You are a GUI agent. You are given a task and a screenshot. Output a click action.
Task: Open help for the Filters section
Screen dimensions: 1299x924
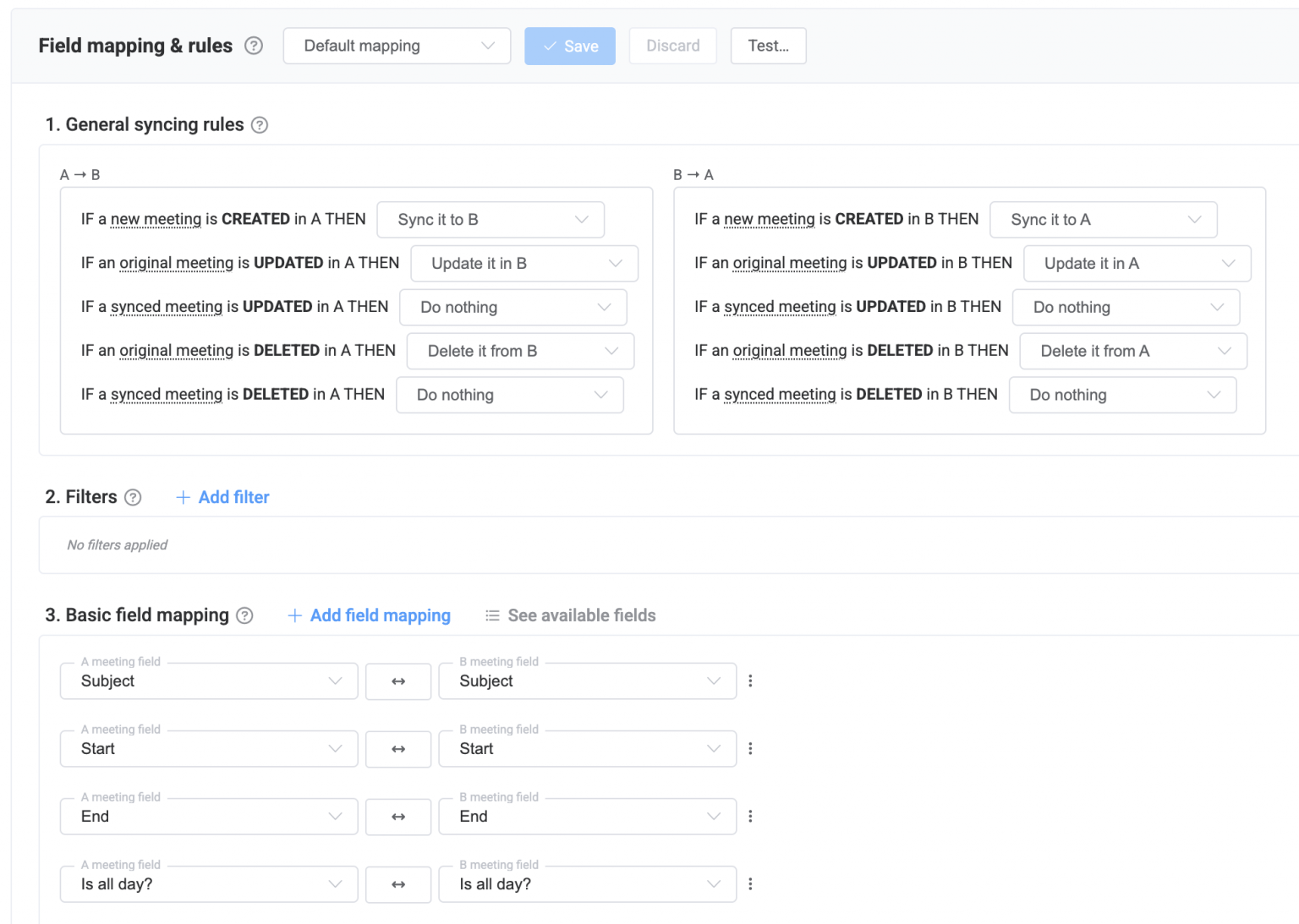(133, 497)
